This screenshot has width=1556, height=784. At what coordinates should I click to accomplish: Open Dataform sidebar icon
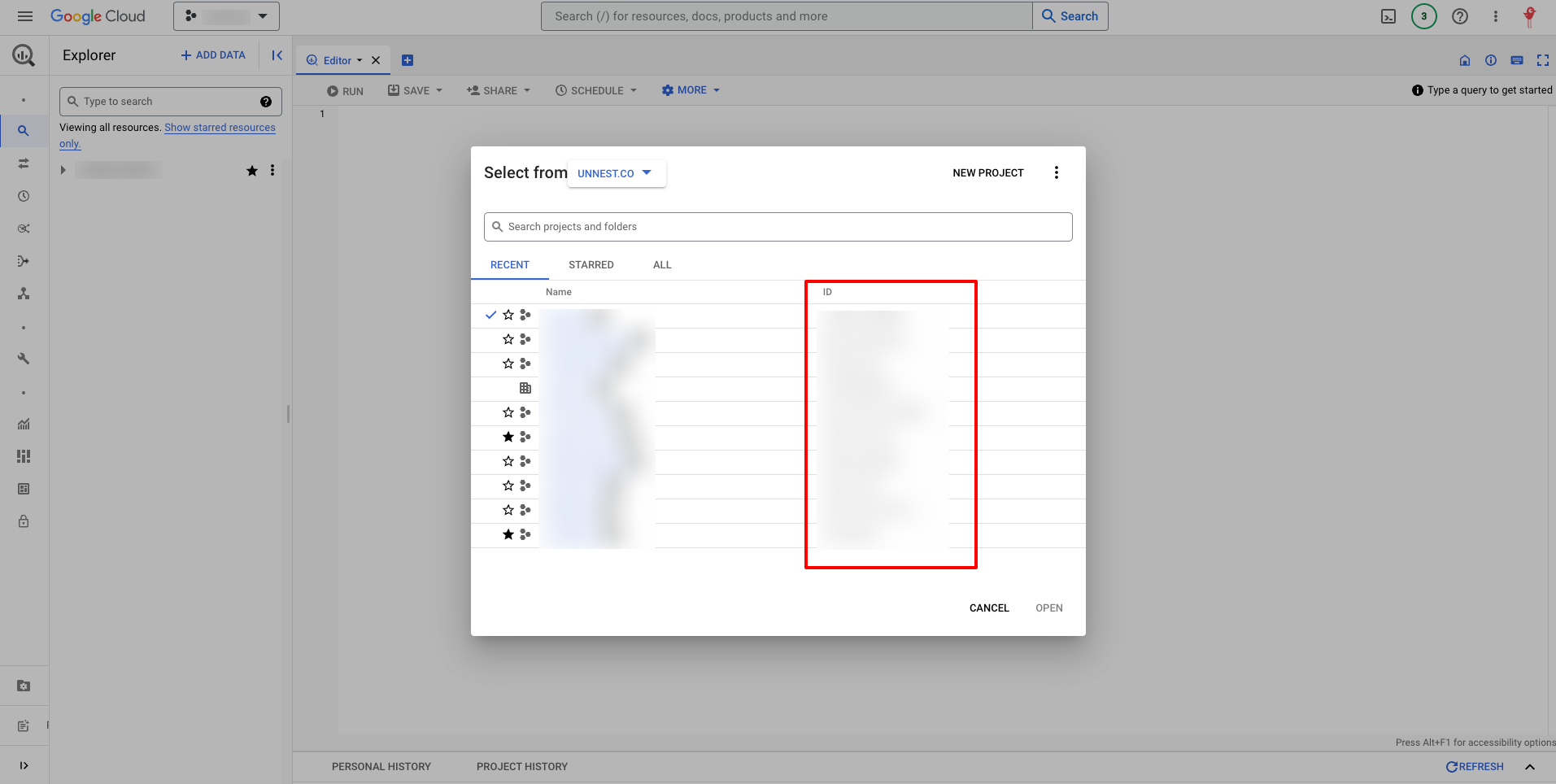tap(24, 261)
